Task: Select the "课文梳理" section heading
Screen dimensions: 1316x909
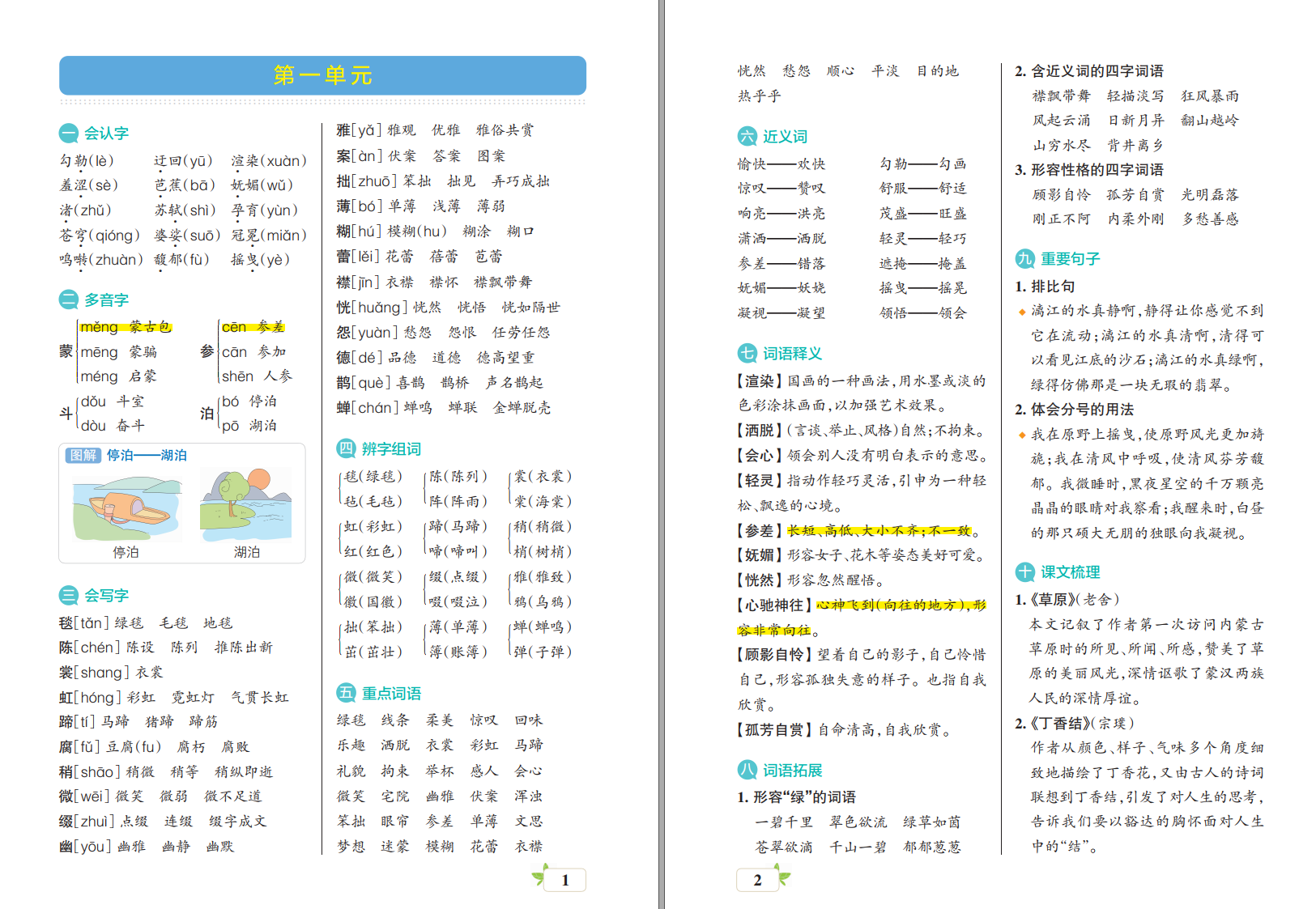Action: (x=1058, y=572)
